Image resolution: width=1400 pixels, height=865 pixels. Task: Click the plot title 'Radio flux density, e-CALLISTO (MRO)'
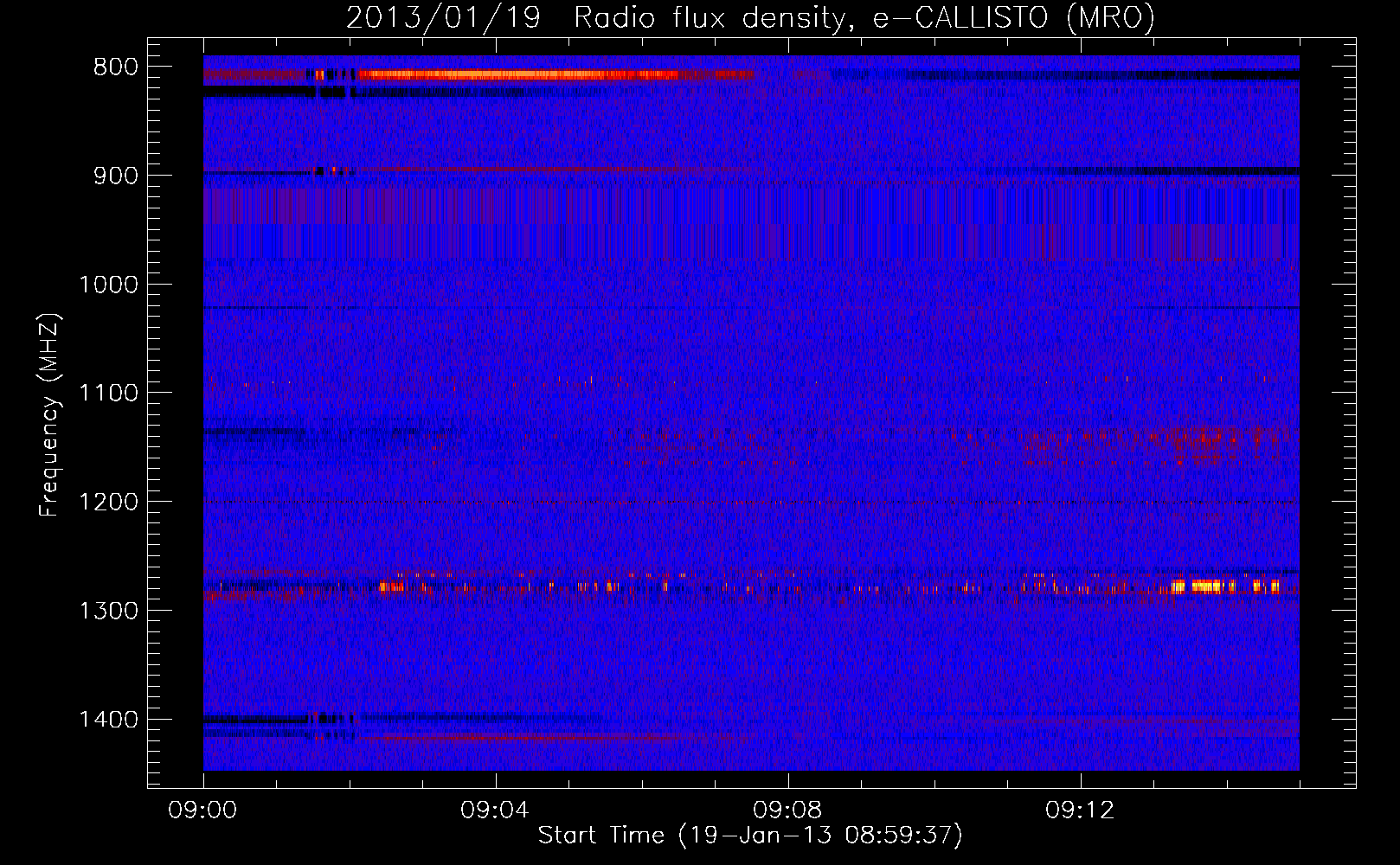tap(864, 18)
